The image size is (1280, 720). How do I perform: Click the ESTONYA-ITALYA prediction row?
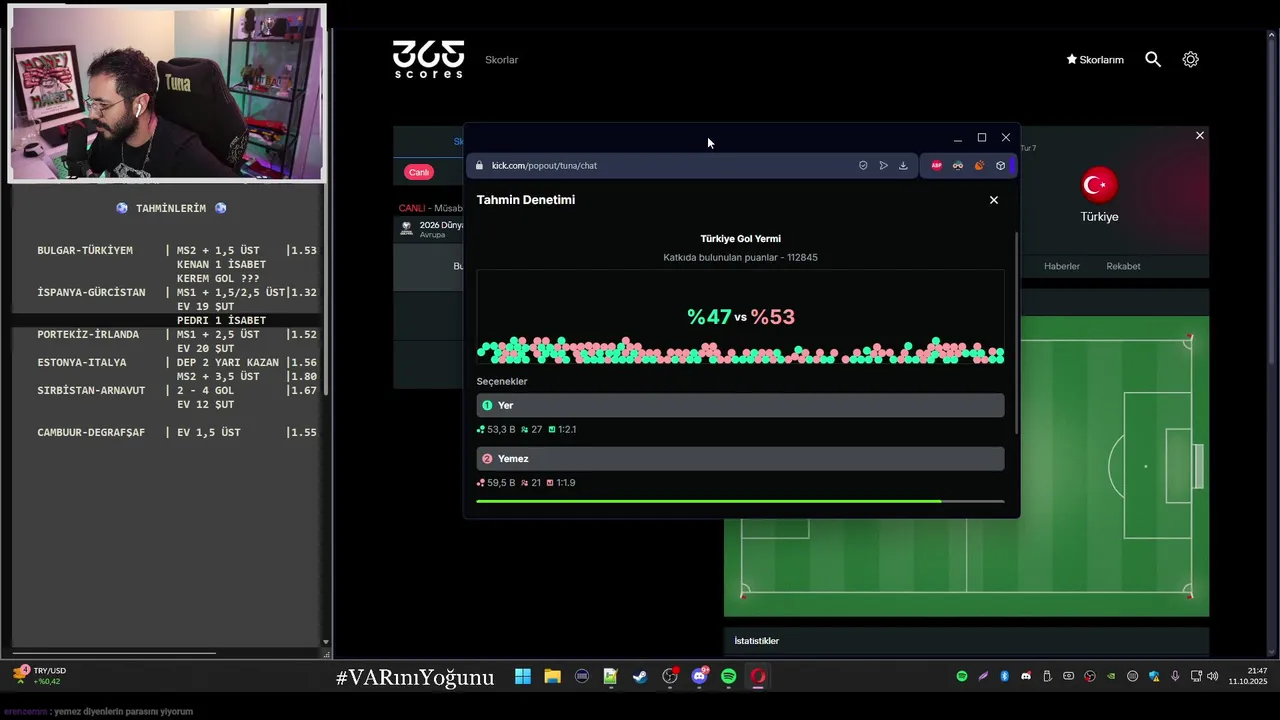point(177,363)
